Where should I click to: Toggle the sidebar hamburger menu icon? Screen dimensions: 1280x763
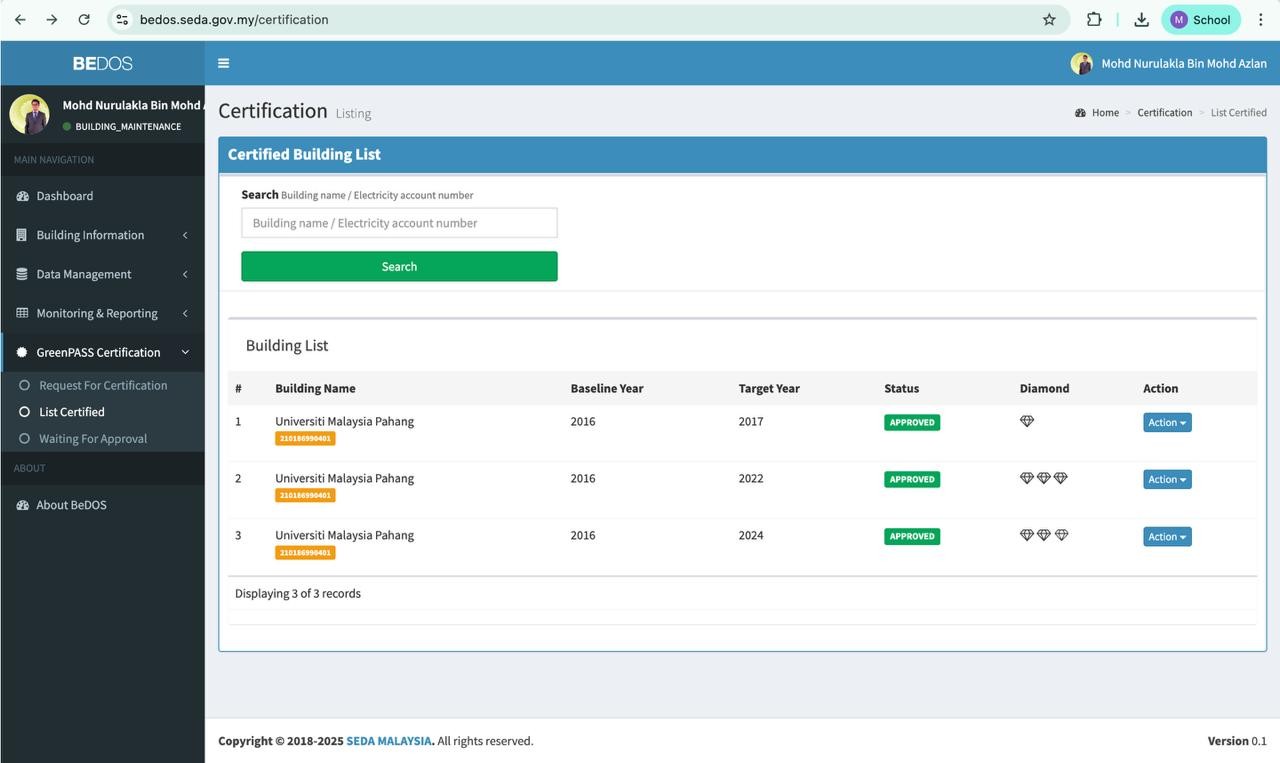click(223, 63)
